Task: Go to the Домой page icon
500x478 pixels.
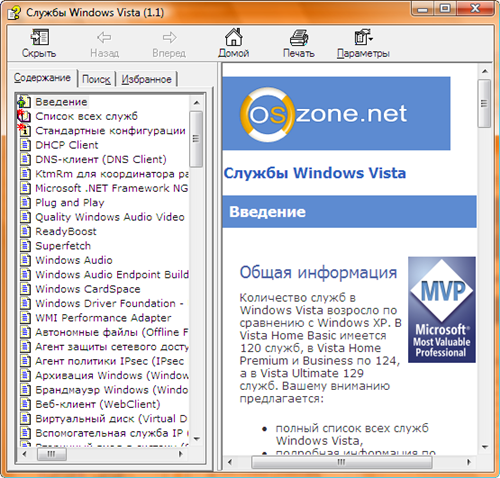Action: pyautogui.click(x=233, y=37)
